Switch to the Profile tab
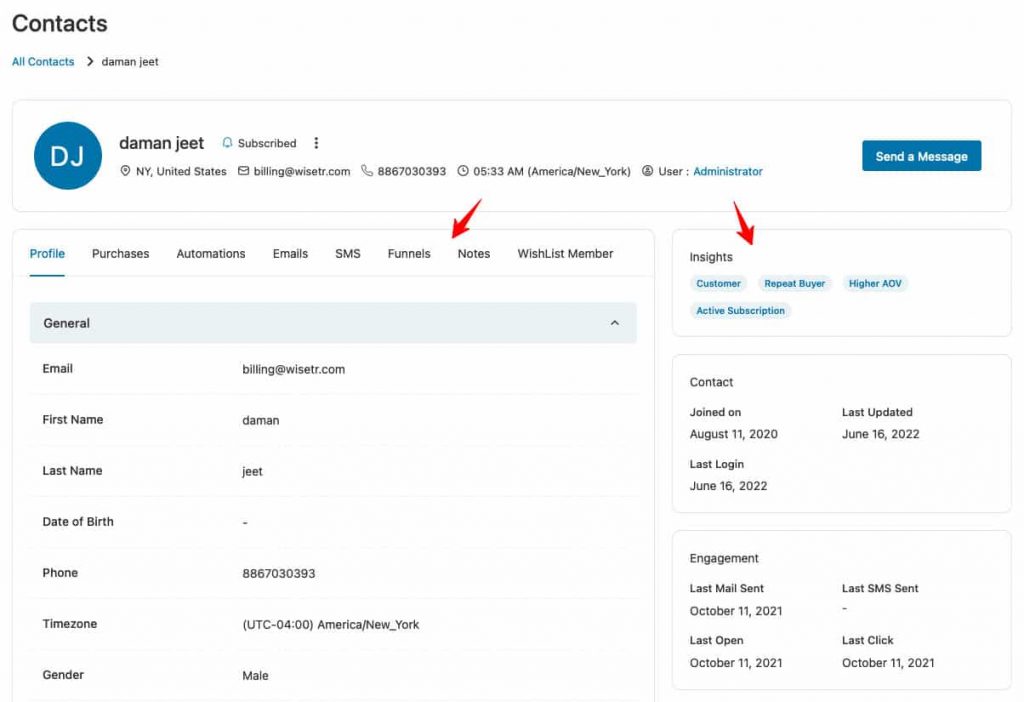The image size is (1024, 702). [47, 253]
